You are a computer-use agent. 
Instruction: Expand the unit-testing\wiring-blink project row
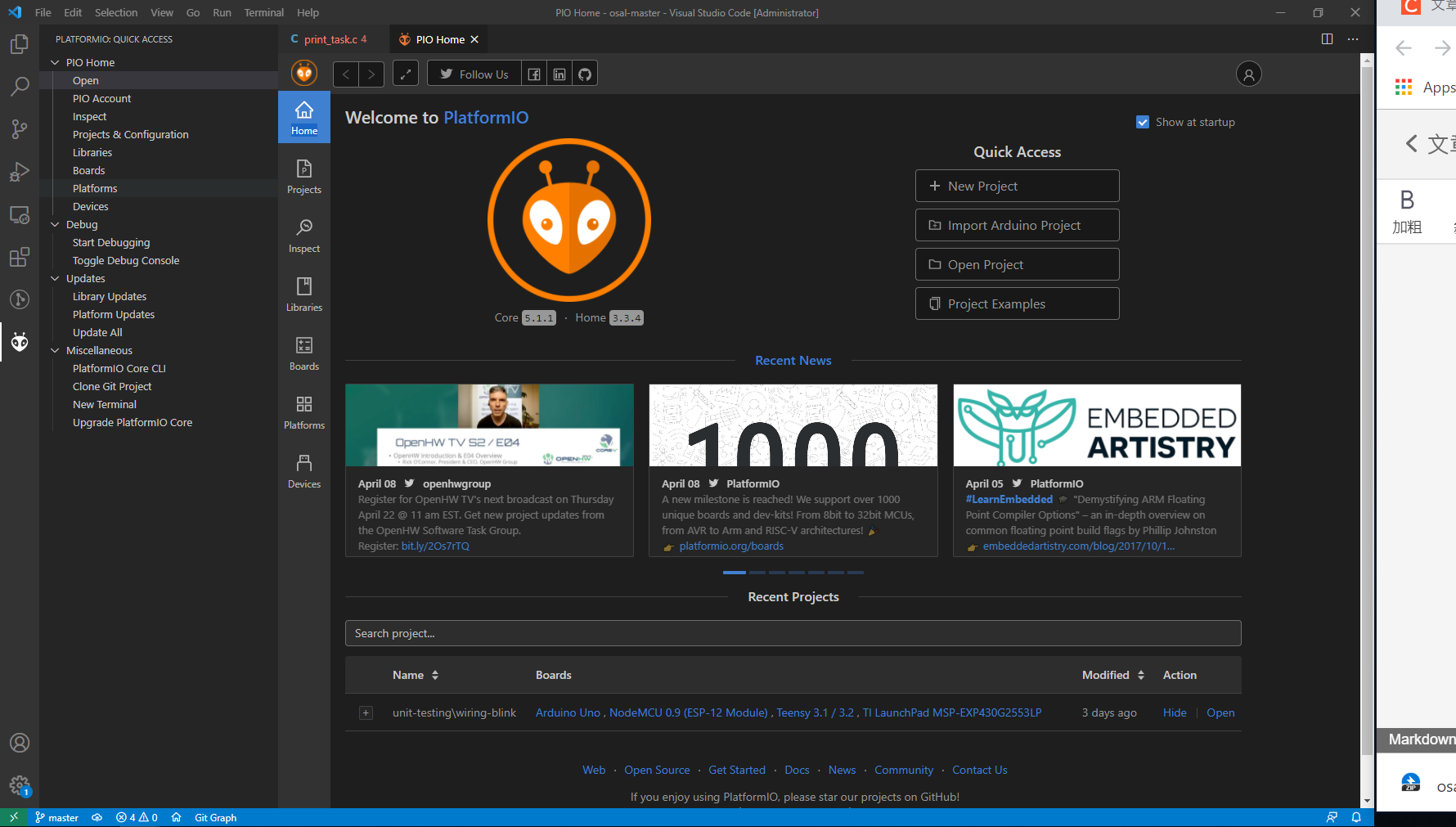pyautogui.click(x=366, y=713)
